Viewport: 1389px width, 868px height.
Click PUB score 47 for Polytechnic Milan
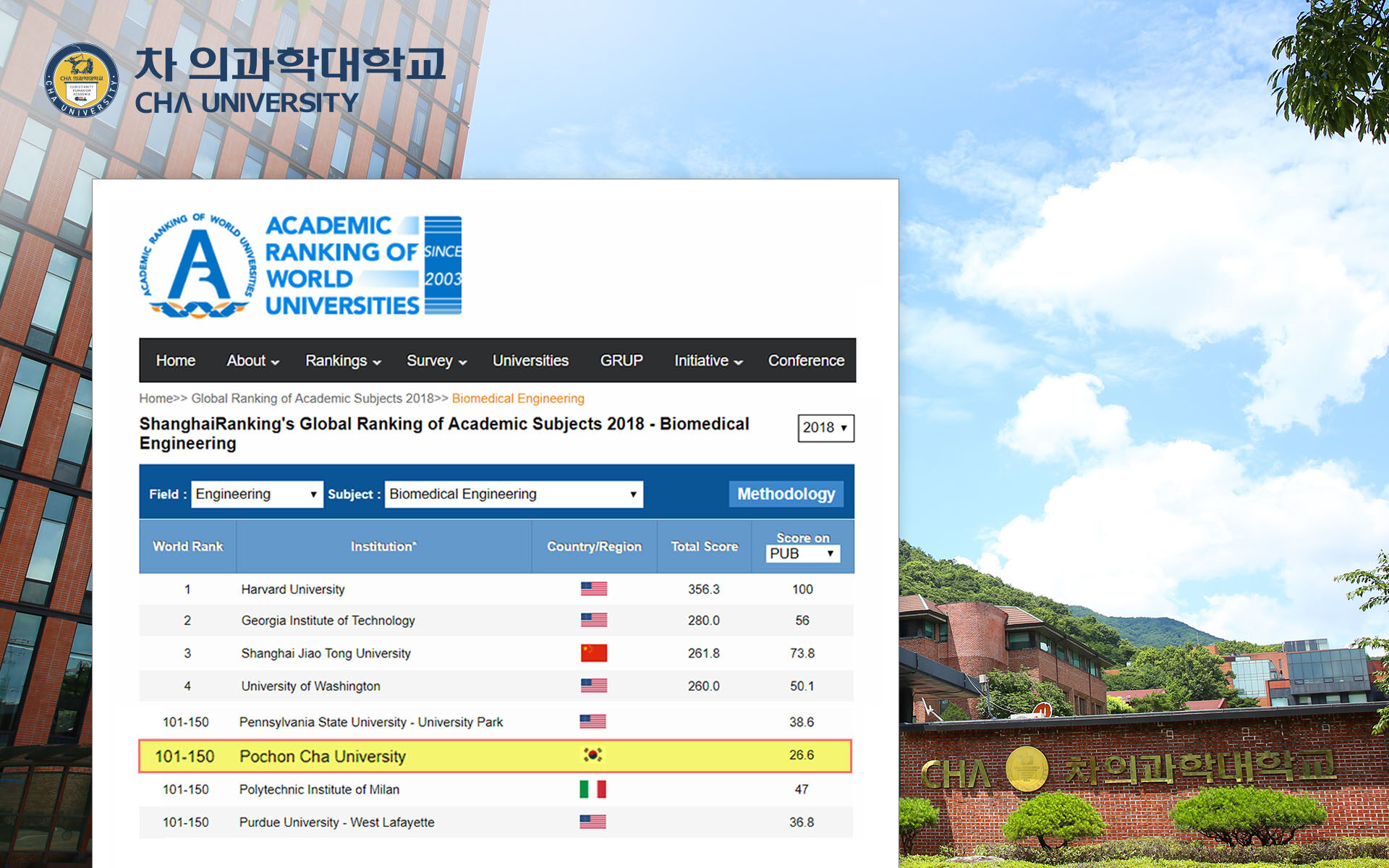[802, 789]
